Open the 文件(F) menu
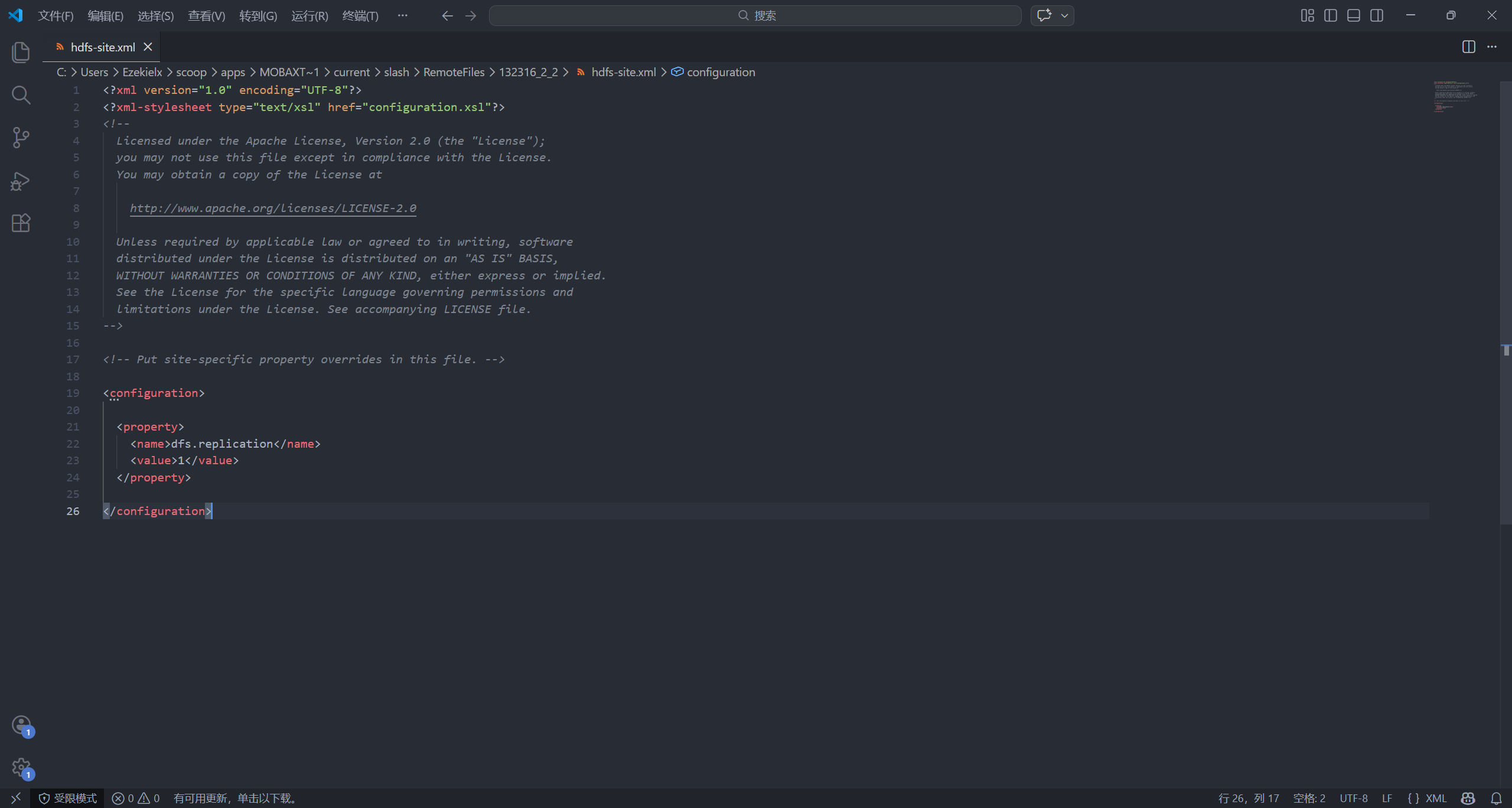 coord(56,16)
